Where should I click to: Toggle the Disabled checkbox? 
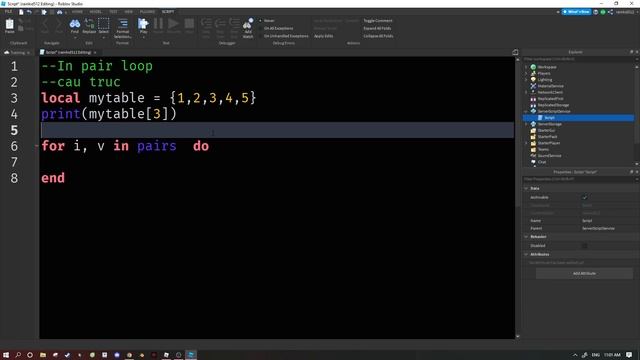[585, 246]
